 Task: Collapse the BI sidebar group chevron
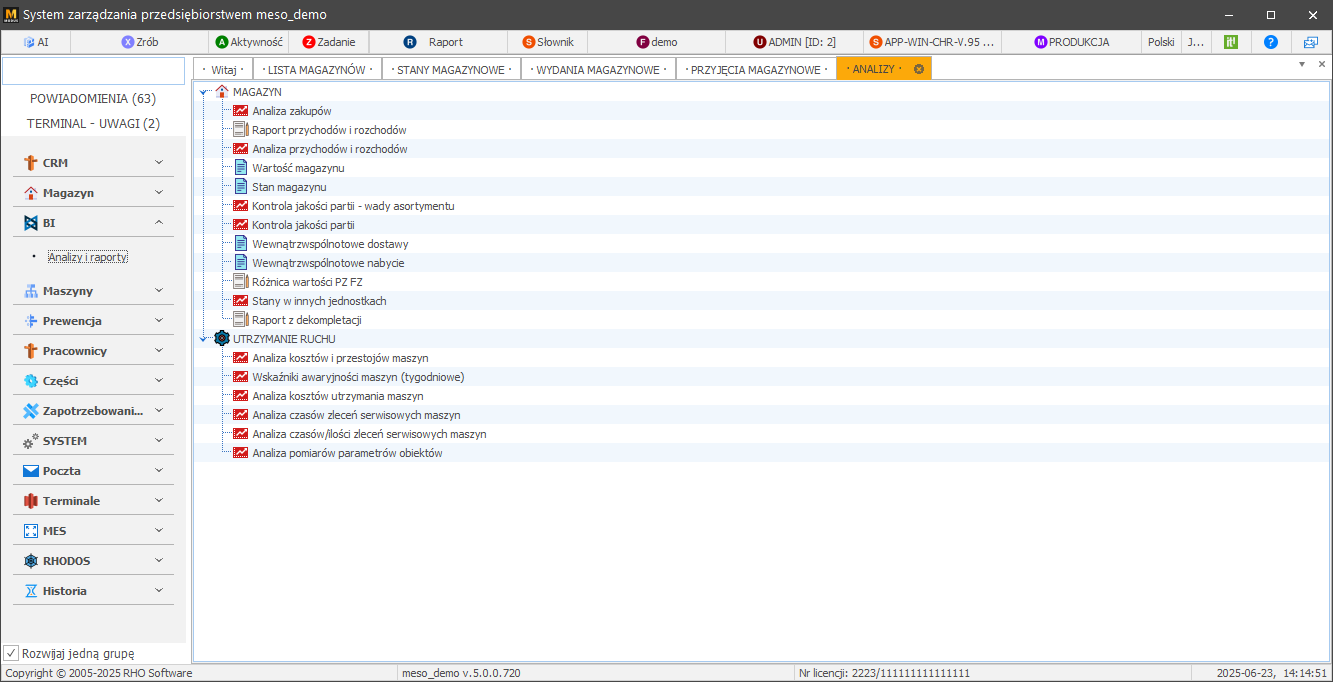click(x=159, y=223)
